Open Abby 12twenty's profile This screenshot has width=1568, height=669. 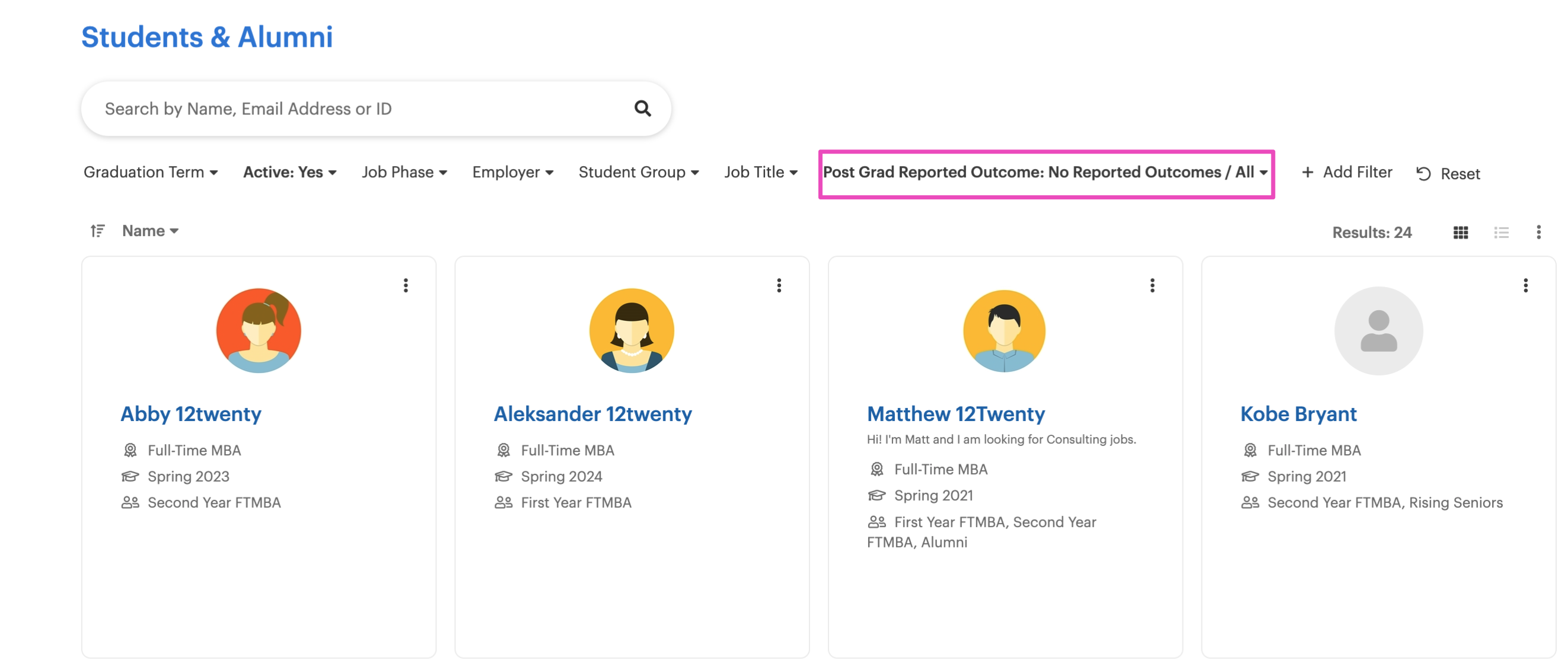(x=190, y=414)
